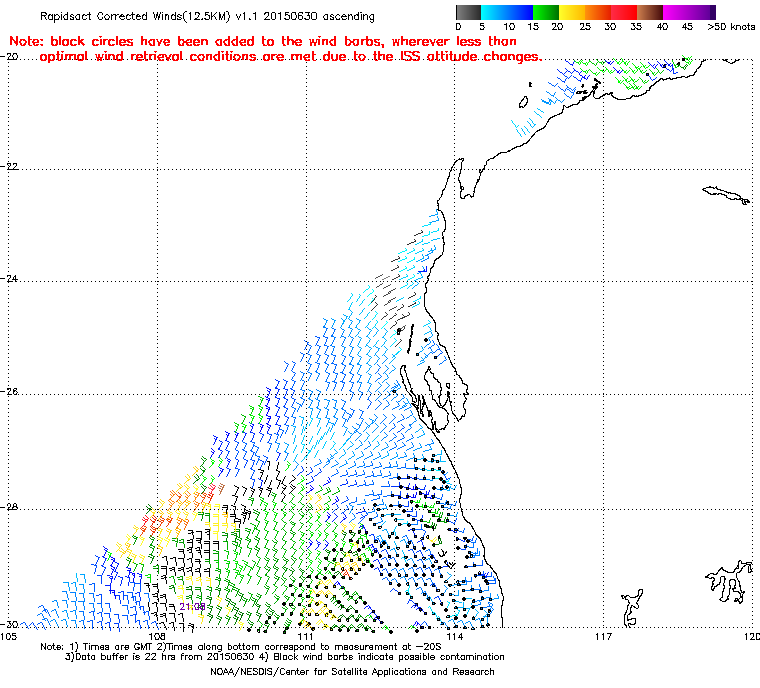Select the red 30–35 knots legend segment
Viewport: 760px width, 688px height.
[624, 12]
